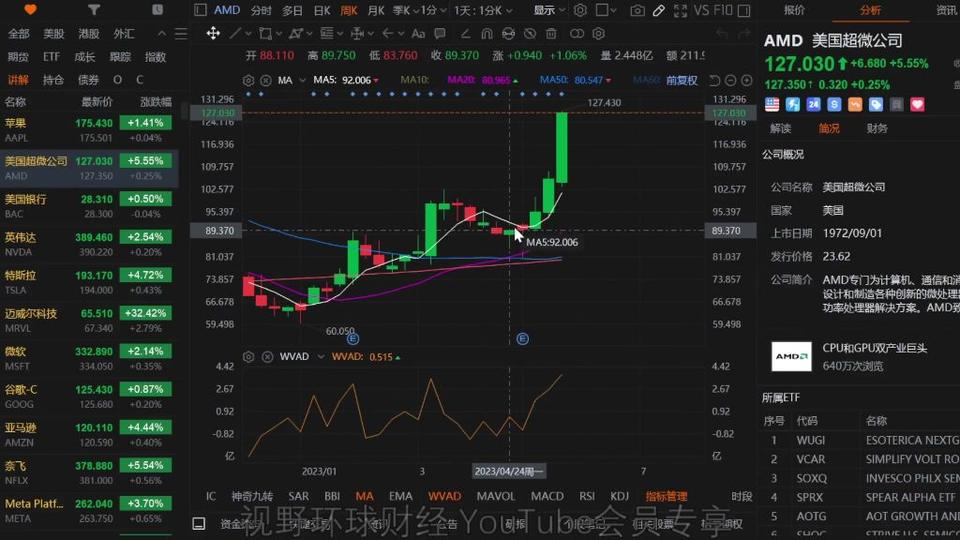
Task: Select the 美股 US stocks category
Action: pyautogui.click(x=53, y=34)
